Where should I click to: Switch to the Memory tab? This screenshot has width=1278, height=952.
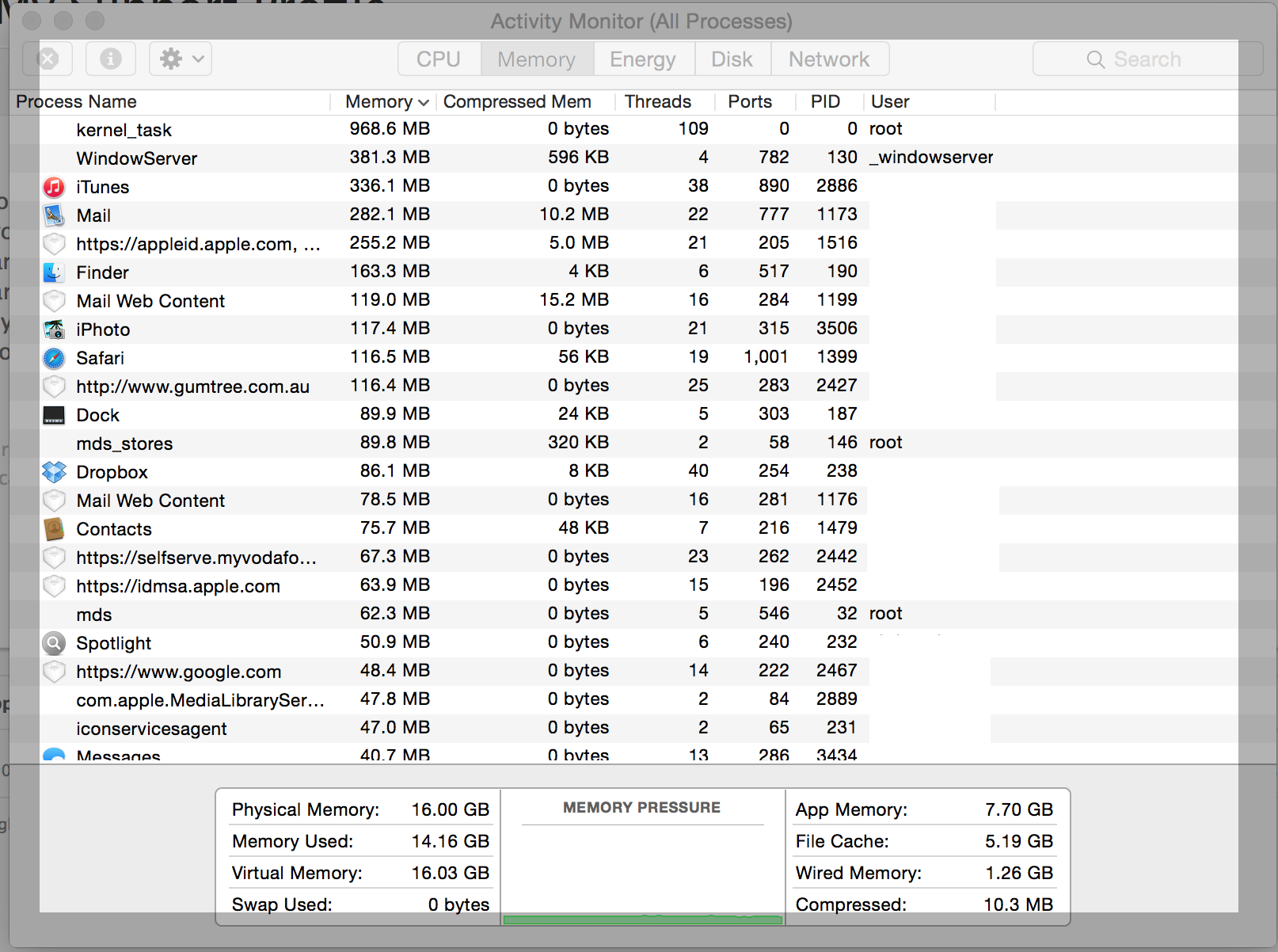pos(537,59)
